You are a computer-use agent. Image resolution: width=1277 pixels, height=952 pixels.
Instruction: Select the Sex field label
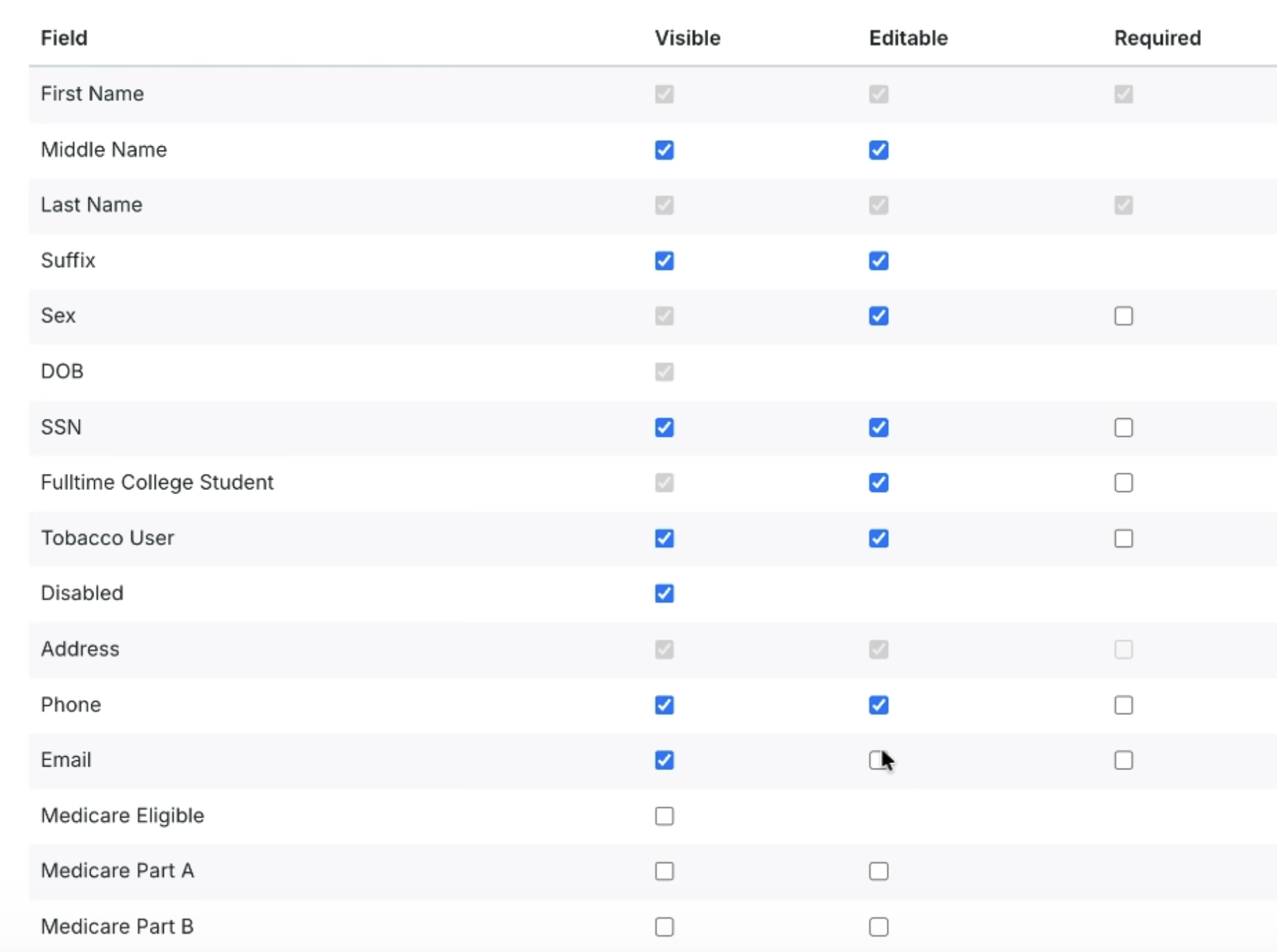click(x=58, y=315)
